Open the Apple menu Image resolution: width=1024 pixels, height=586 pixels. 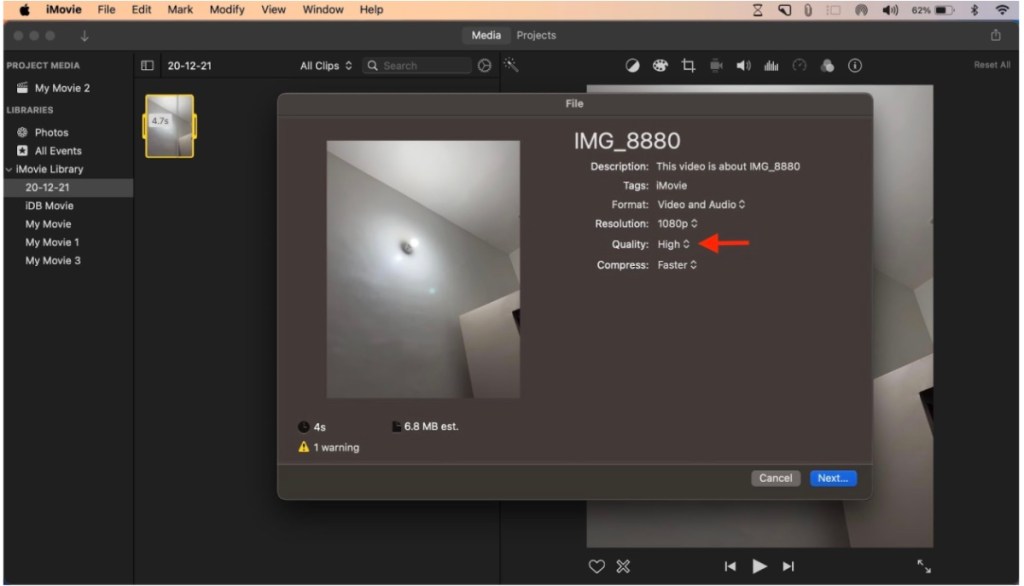tap(24, 10)
